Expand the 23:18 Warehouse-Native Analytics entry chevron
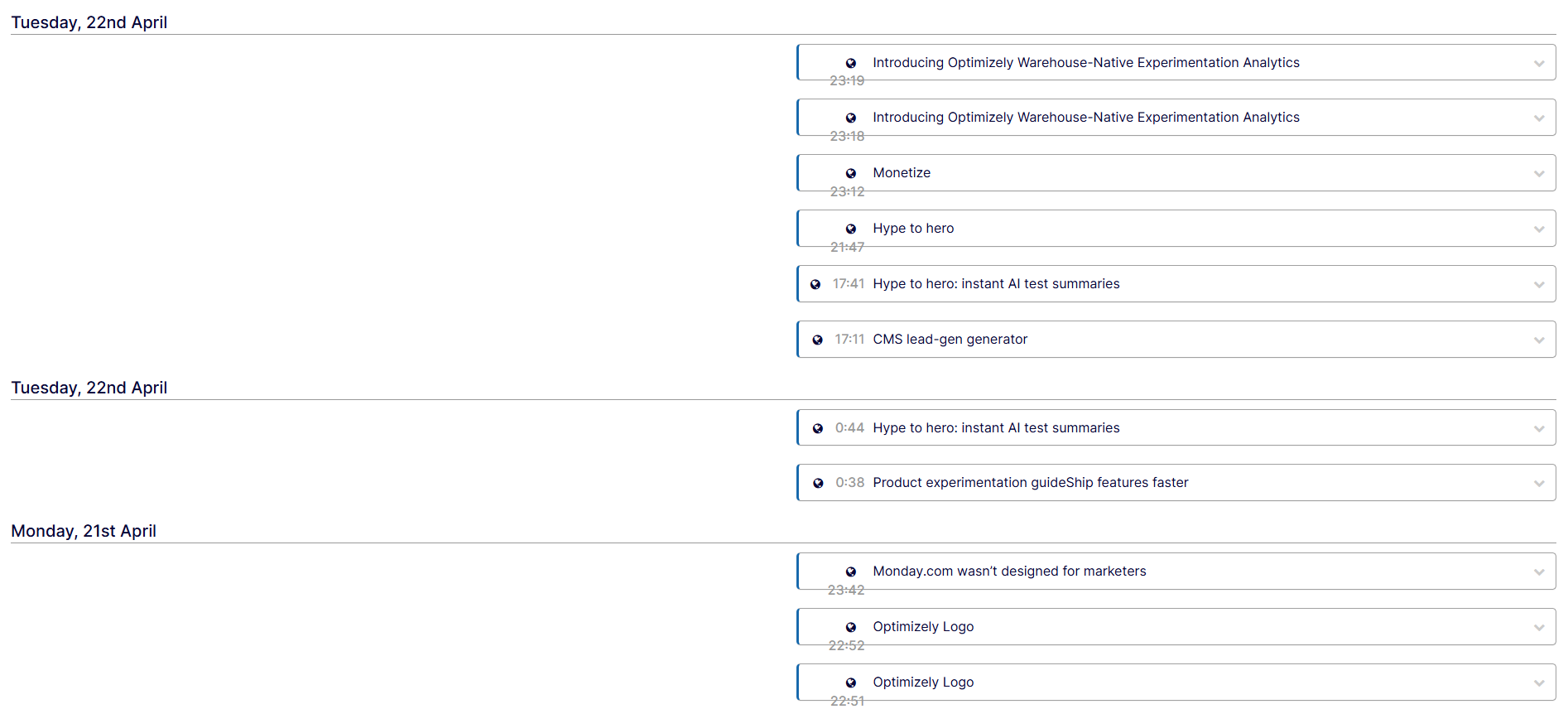 click(x=1539, y=118)
